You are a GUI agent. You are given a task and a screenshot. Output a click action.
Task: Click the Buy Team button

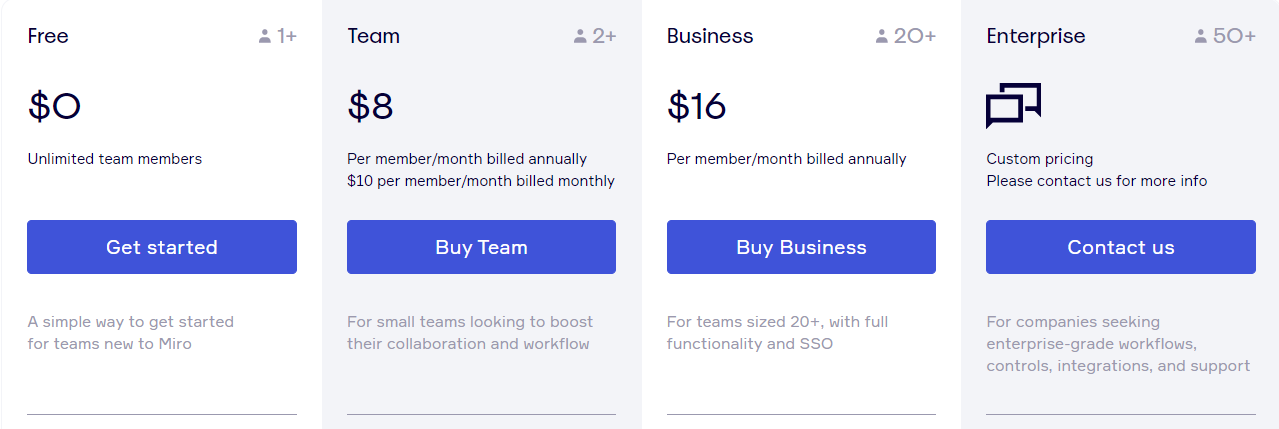(x=481, y=247)
